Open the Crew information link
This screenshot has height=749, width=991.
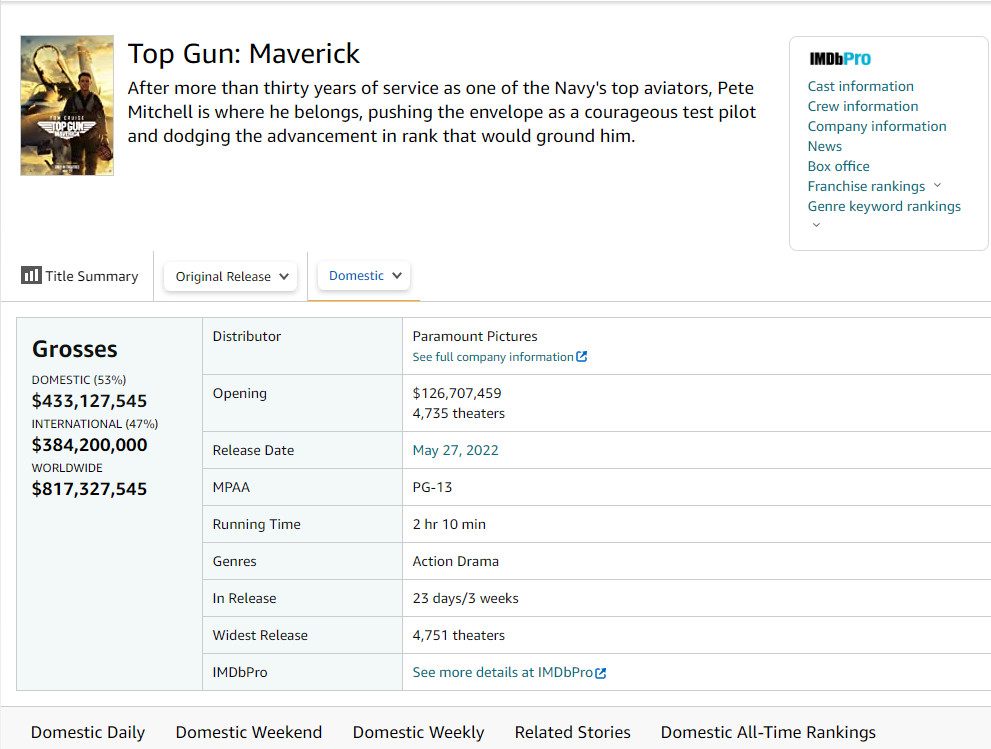tap(862, 106)
